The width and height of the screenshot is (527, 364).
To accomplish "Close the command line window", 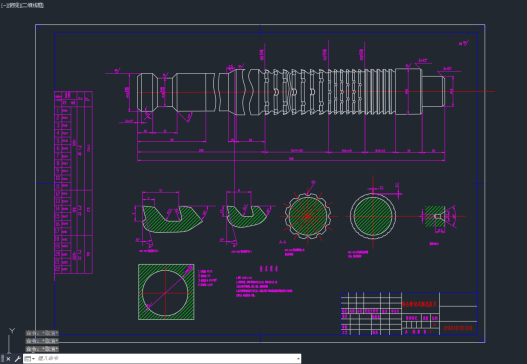I will [8, 359].
